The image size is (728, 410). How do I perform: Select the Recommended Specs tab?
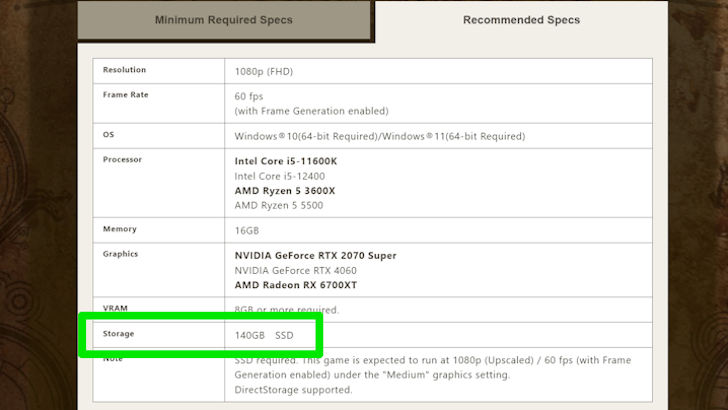point(521,20)
